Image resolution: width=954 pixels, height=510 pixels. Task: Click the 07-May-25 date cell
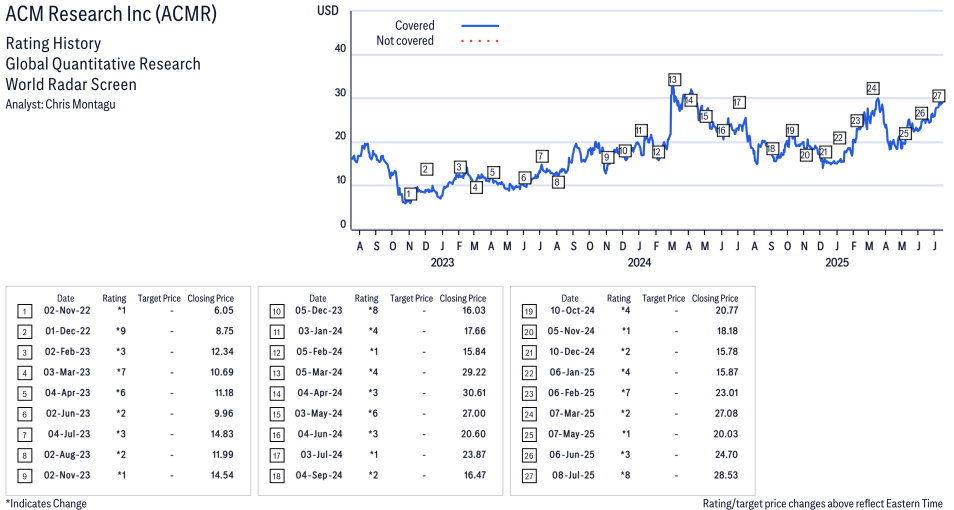[571, 435]
